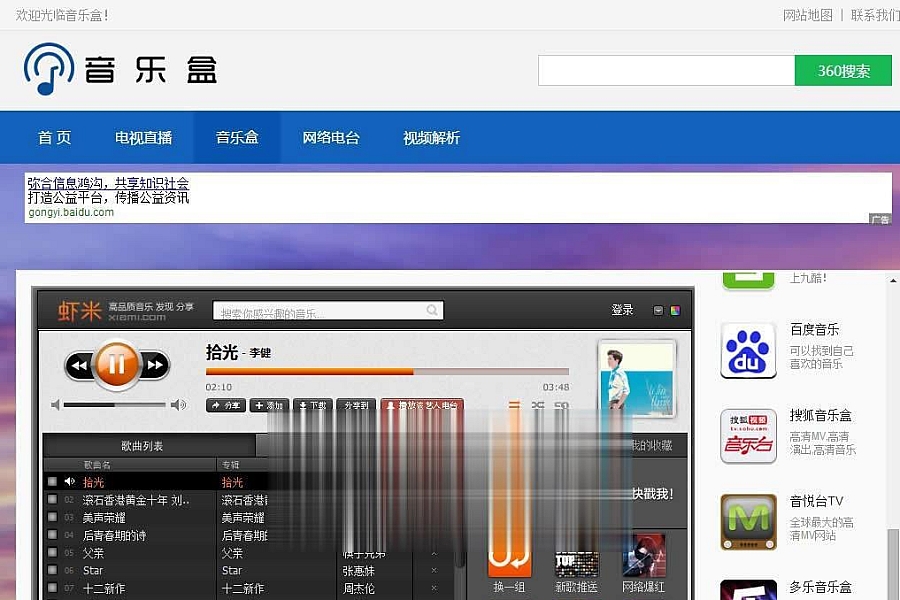
Task: Click the 360搜索 search button
Action: (x=843, y=71)
